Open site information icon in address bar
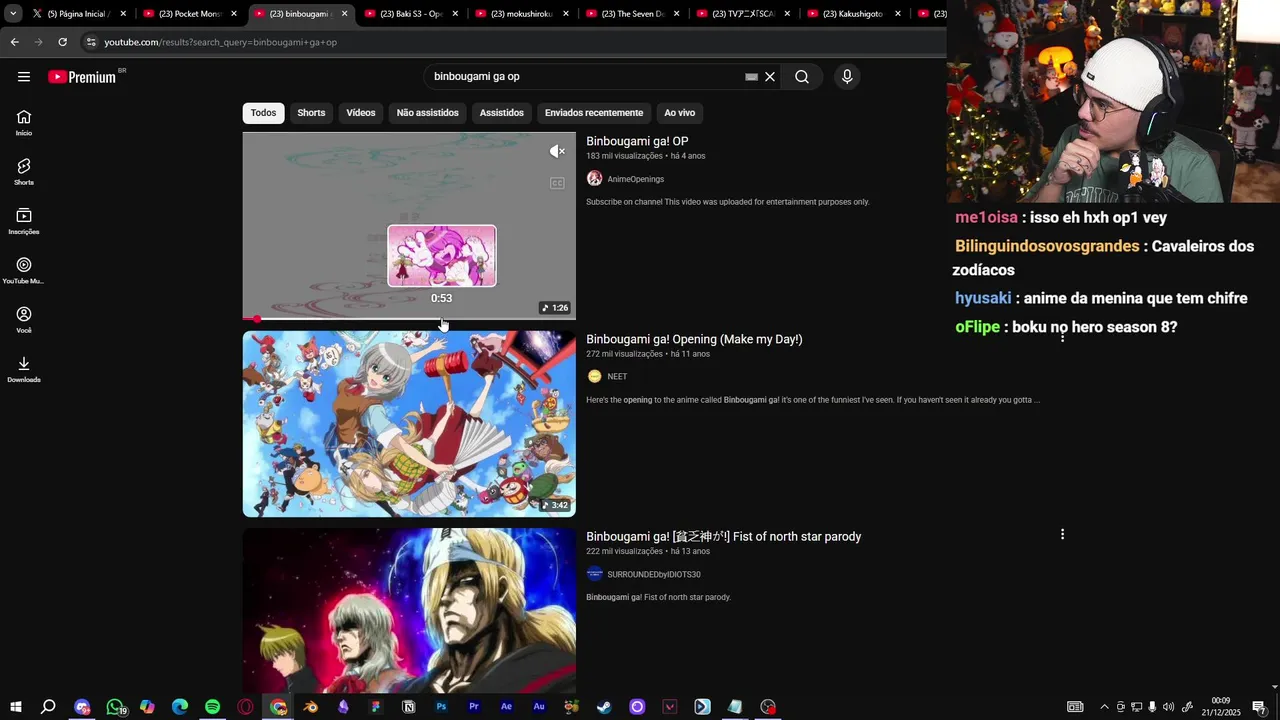This screenshot has width=1280, height=720. pyautogui.click(x=91, y=42)
